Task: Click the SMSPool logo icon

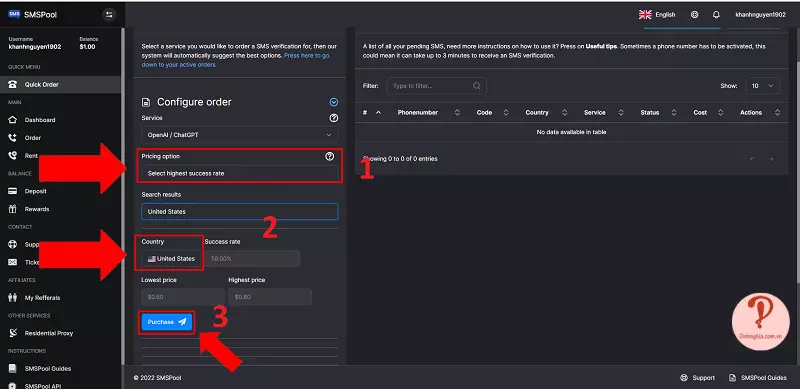Action: pos(14,14)
